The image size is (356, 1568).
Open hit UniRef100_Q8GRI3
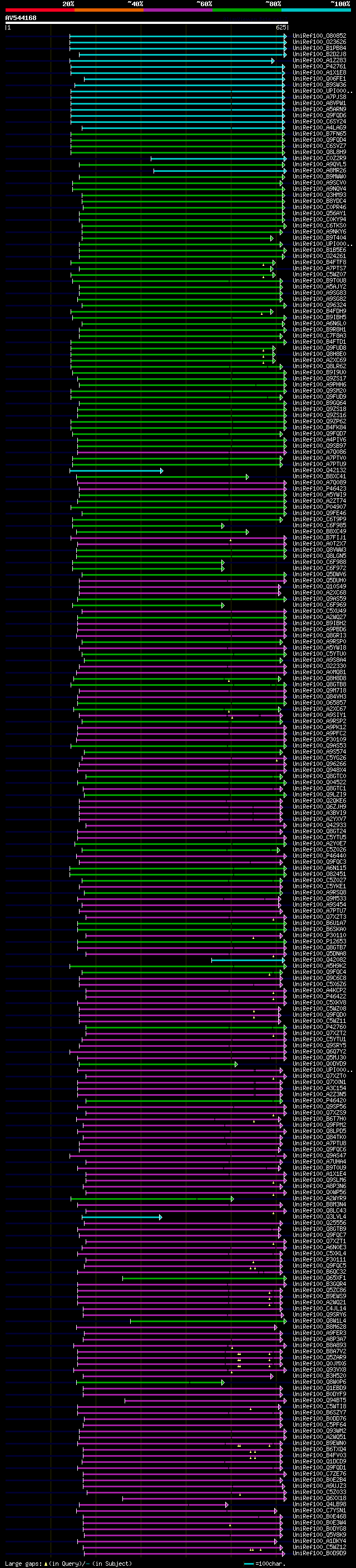319,635
